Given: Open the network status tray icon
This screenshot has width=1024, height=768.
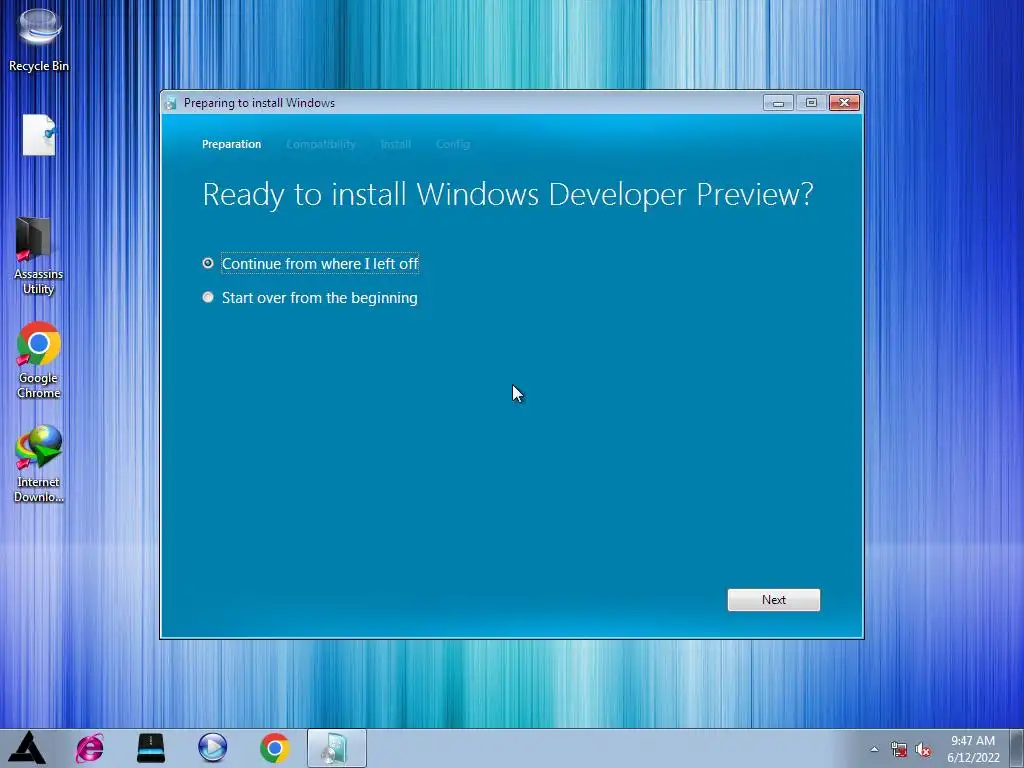Looking at the screenshot, I should [899, 749].
